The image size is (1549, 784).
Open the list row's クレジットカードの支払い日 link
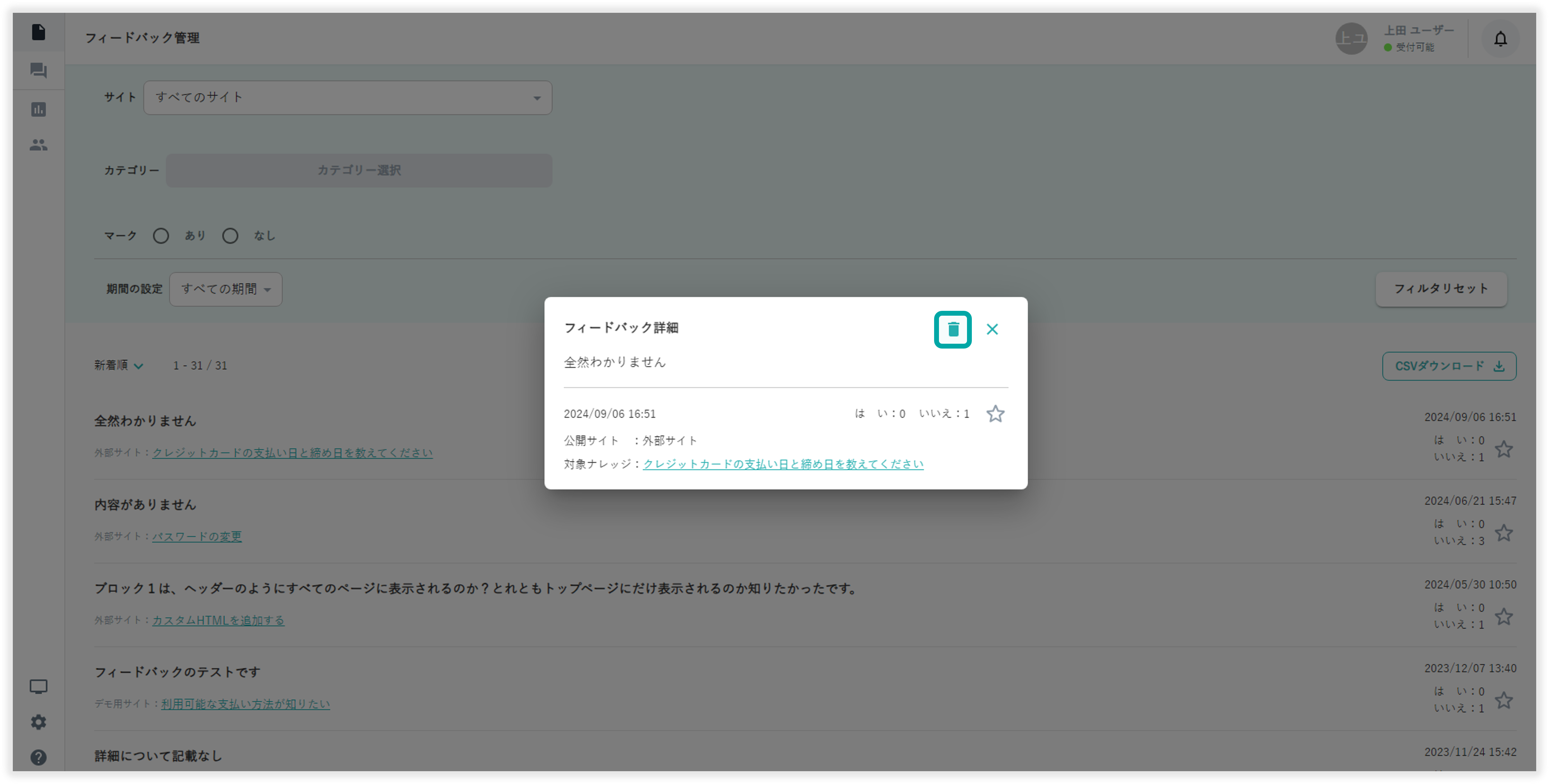[x=292, y=453]
